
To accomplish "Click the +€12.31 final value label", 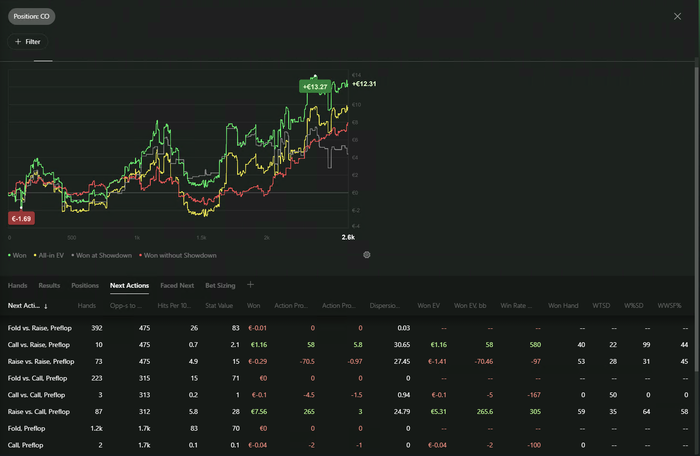I will pos(364,84).
